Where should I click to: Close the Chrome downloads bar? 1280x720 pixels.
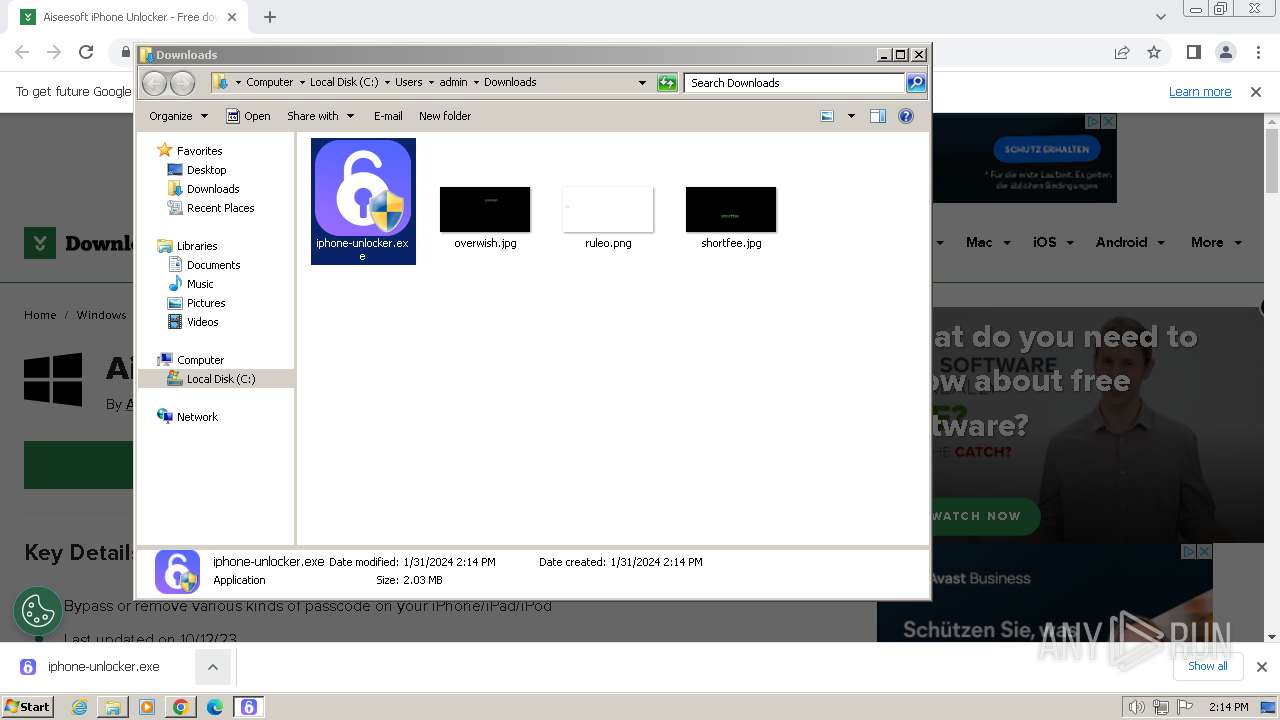(1261, 667)
